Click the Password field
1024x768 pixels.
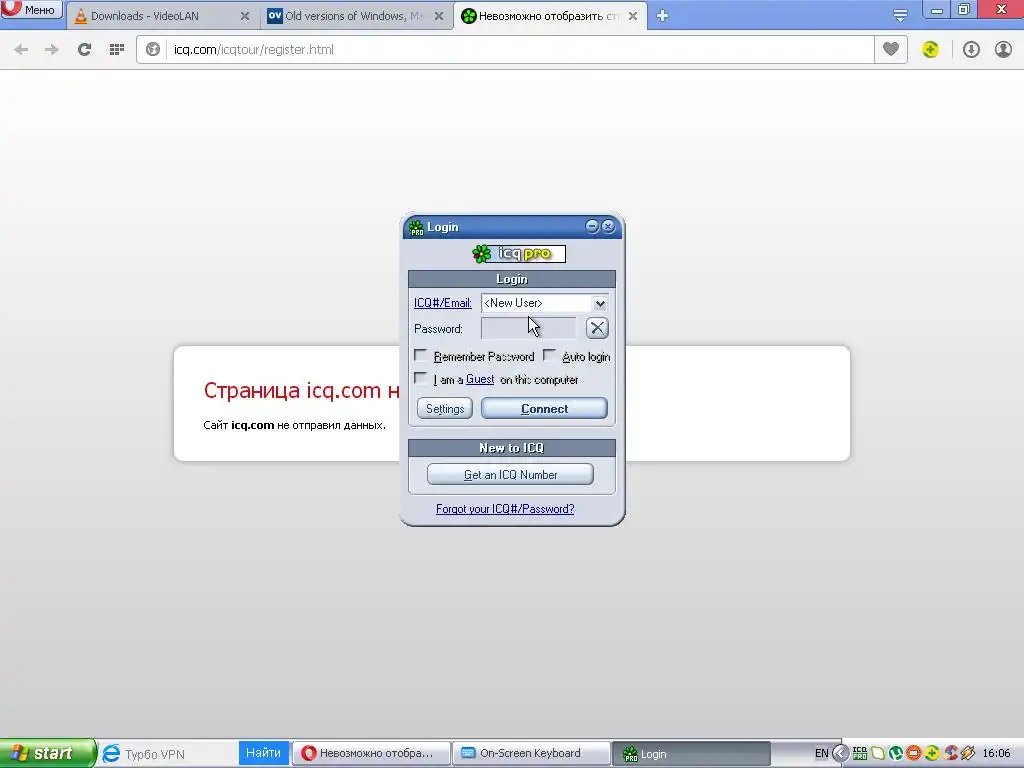(x=528, y=328)
